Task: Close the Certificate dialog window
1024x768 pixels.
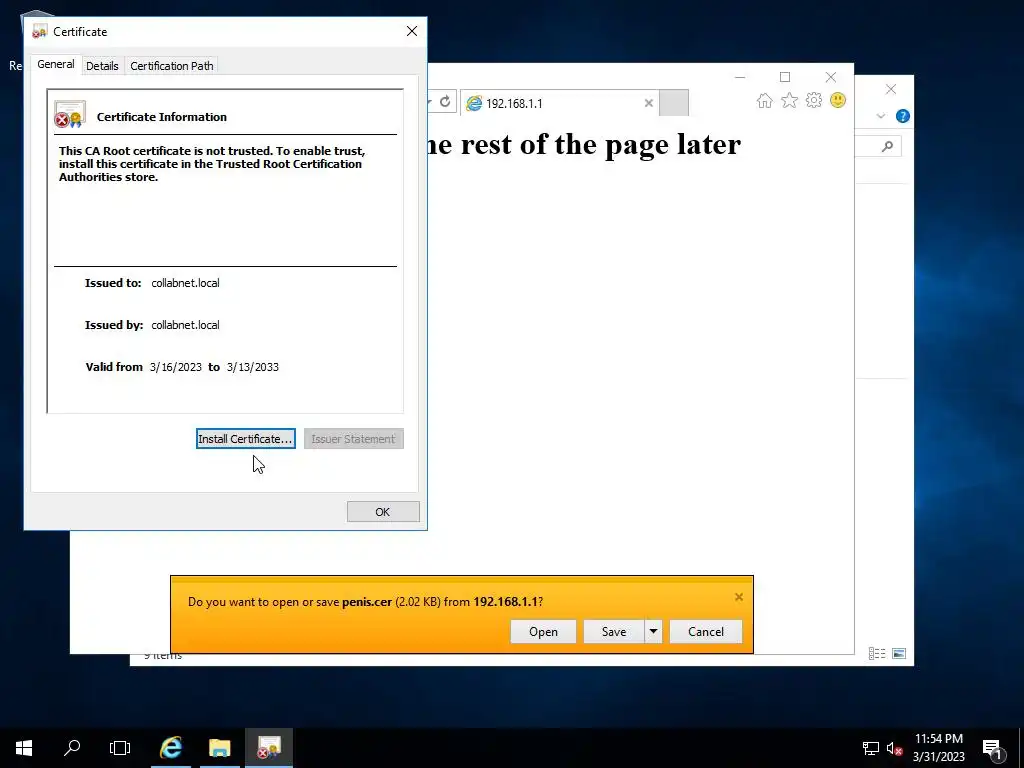Action: (x=411, y=31)
